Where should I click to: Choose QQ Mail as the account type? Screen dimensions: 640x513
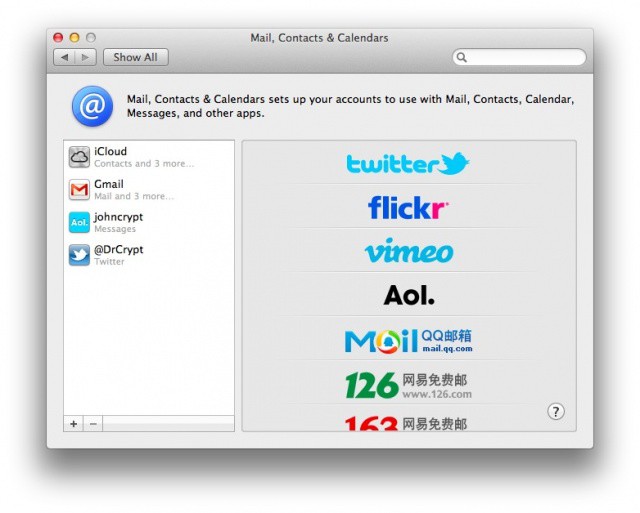[x=409, y=341]
